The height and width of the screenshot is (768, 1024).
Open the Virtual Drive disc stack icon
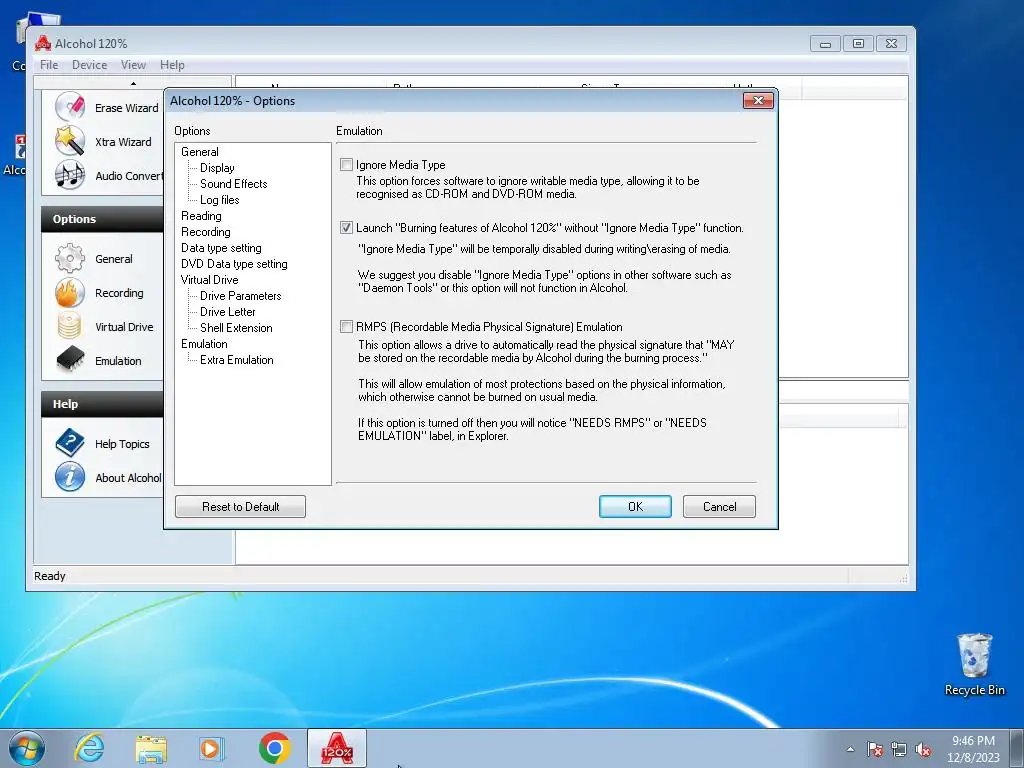point(70,327)
